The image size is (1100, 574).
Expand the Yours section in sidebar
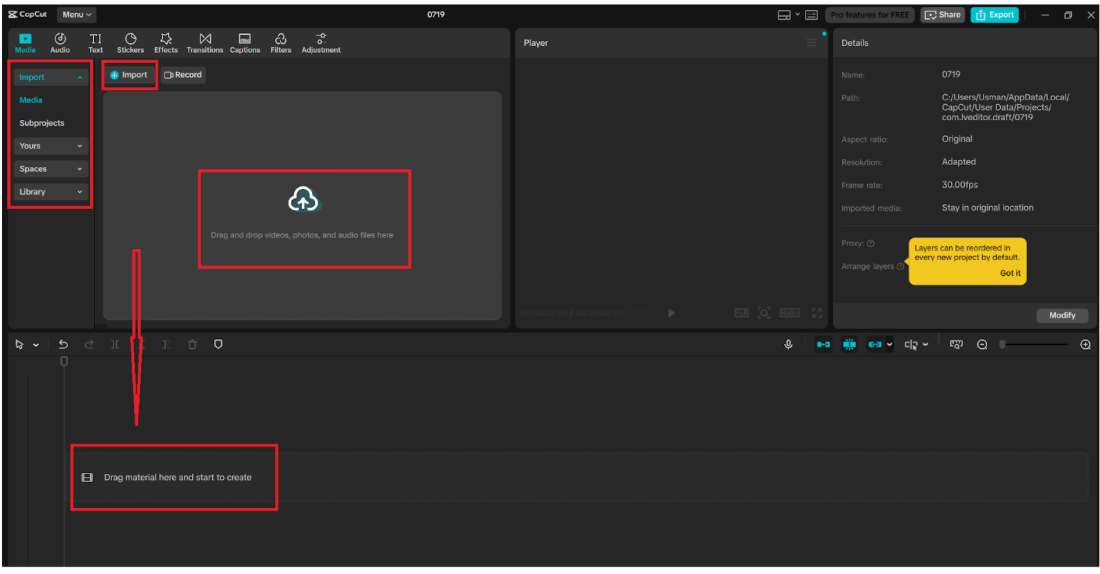(x=51, y=146)
